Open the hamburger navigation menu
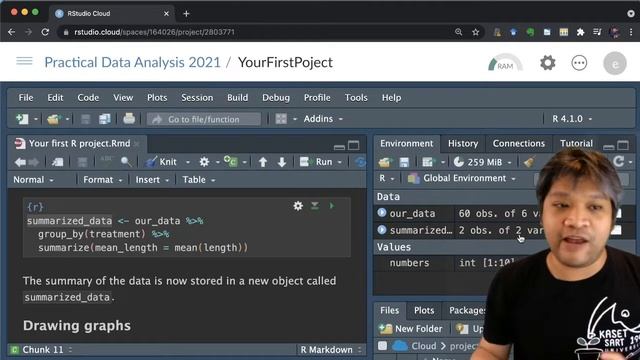 tap(24, 61)
